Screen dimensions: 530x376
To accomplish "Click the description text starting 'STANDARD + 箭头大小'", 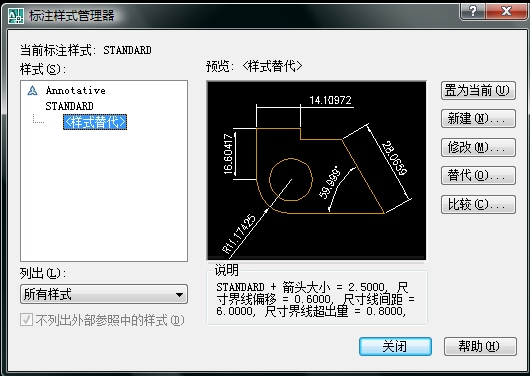I will [x=315, y=299].
